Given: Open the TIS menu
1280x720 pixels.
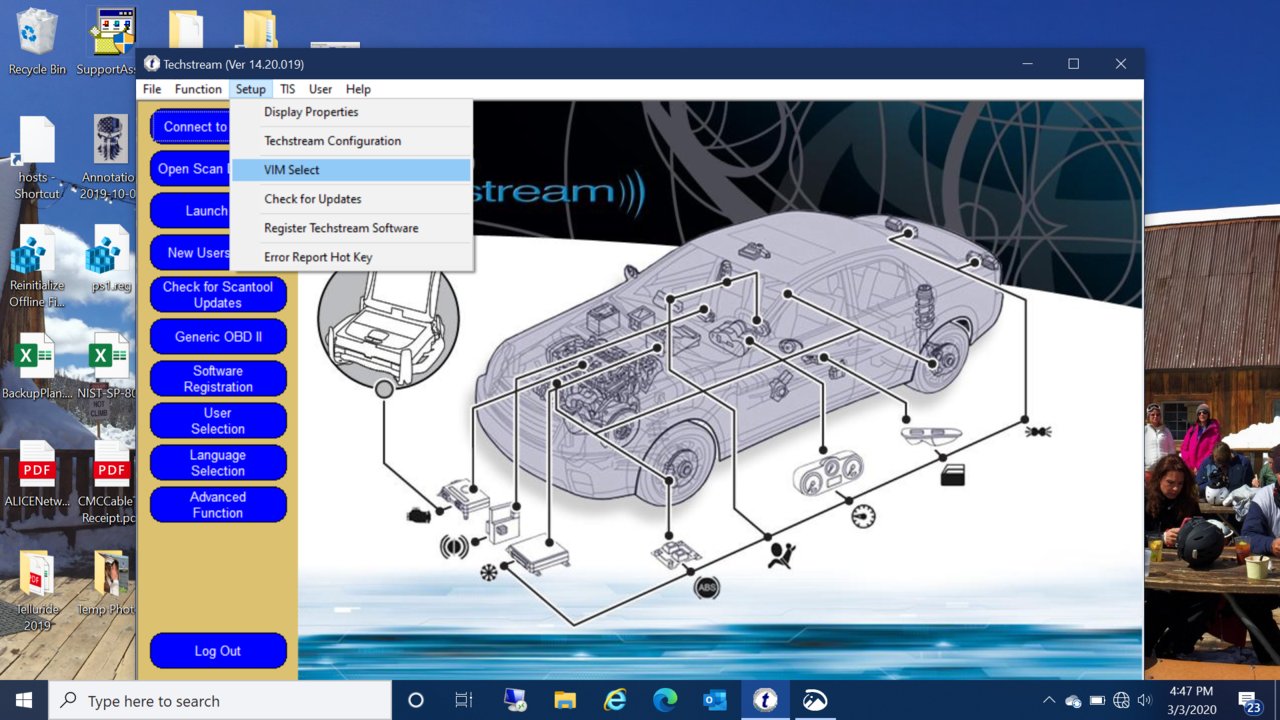Looking at the screenshot, I should click(x=288, y=89).
